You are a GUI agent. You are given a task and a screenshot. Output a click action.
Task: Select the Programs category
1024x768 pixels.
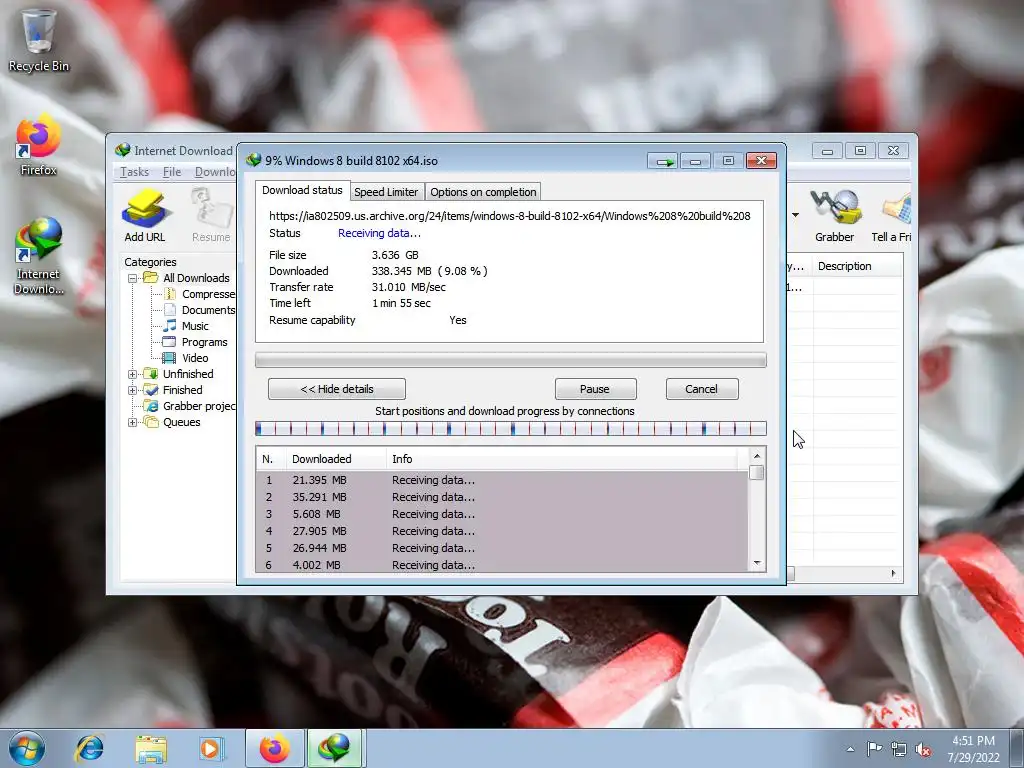pos(195,342)
